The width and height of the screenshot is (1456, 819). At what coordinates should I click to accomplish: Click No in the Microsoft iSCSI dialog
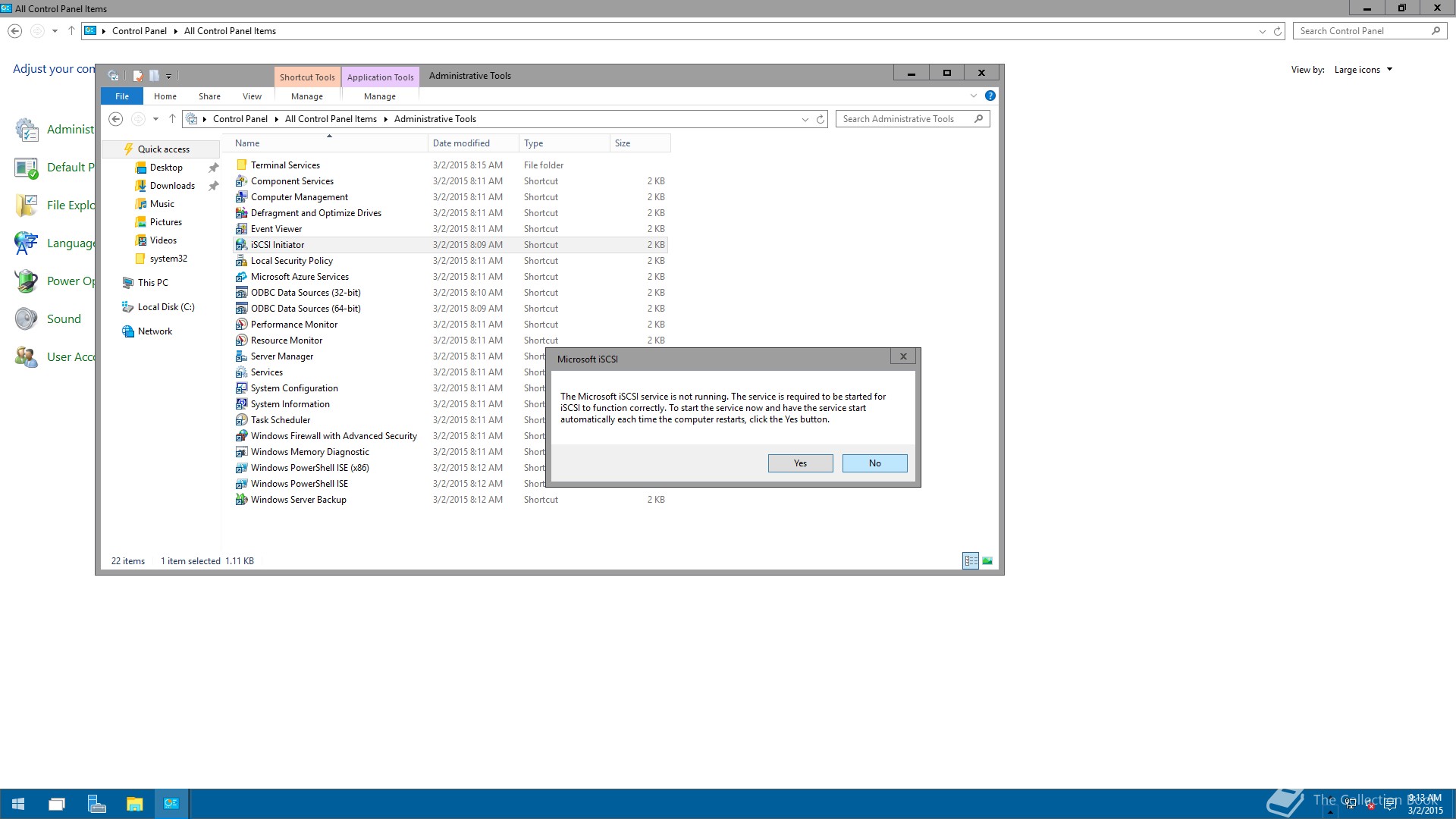point(874,463)
